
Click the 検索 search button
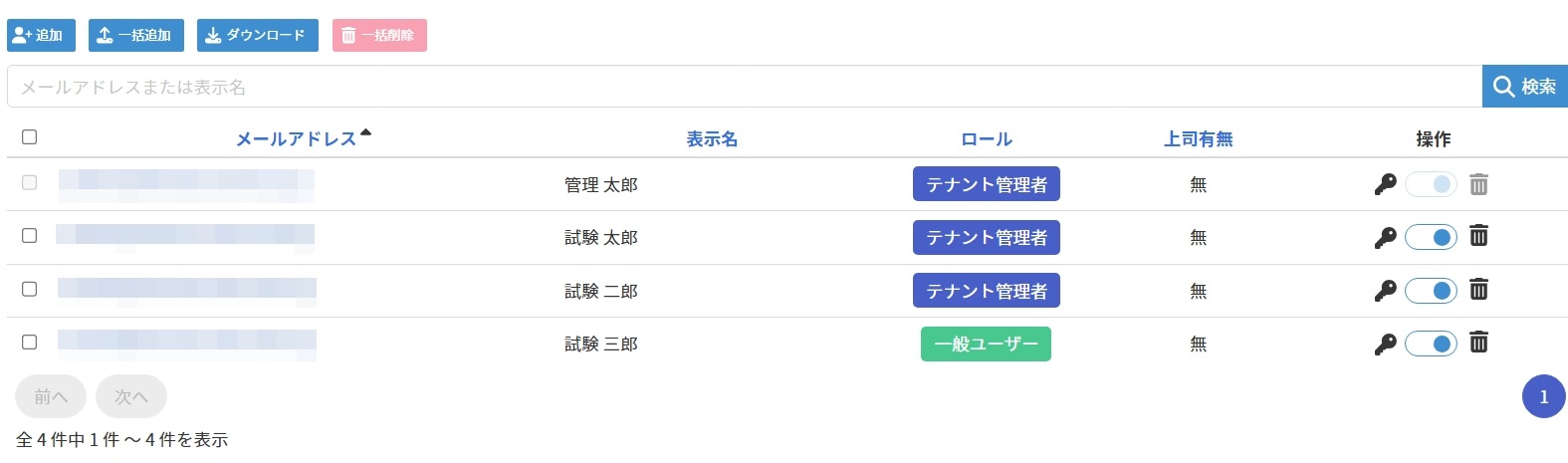pyautogui.click(x=1524, y=87)
